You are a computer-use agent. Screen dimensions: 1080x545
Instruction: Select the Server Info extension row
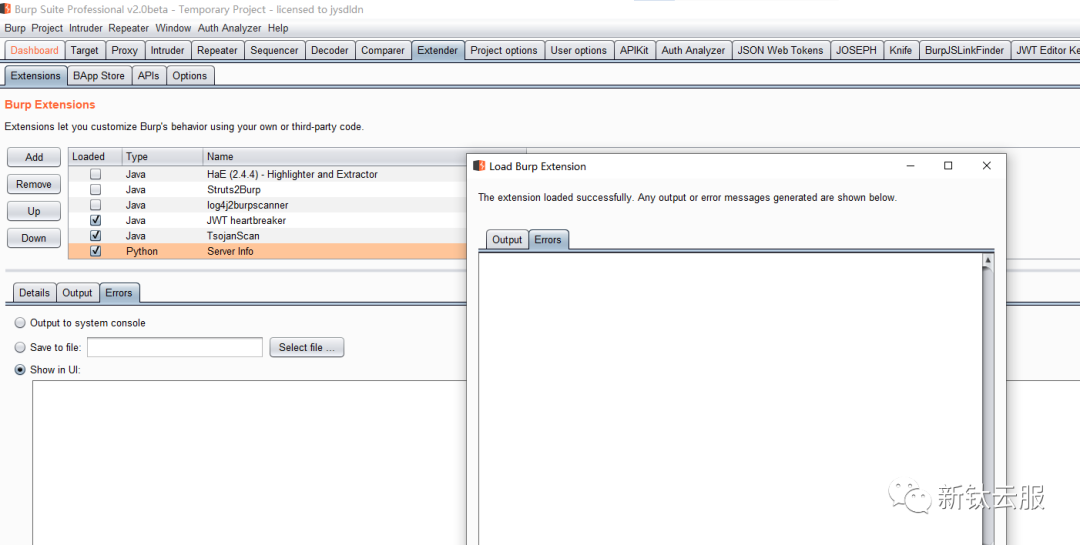click(x=267, y=251)
